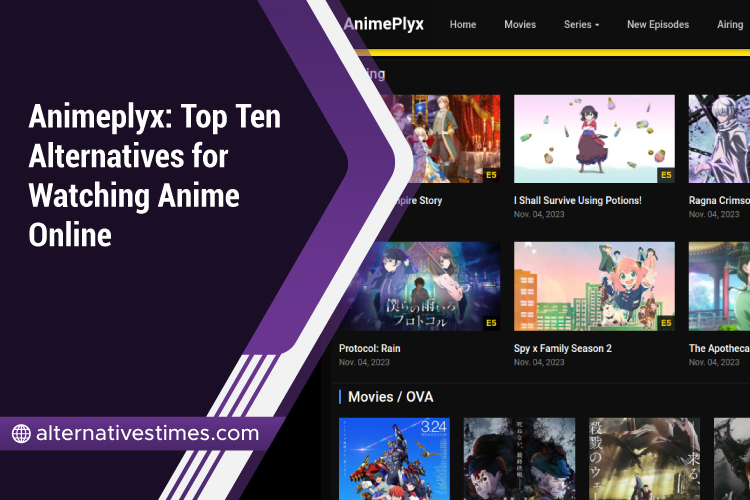Viewport: 750px width, 500px height.
Task: Click The Apothecary title link
Action: point(719,348)
